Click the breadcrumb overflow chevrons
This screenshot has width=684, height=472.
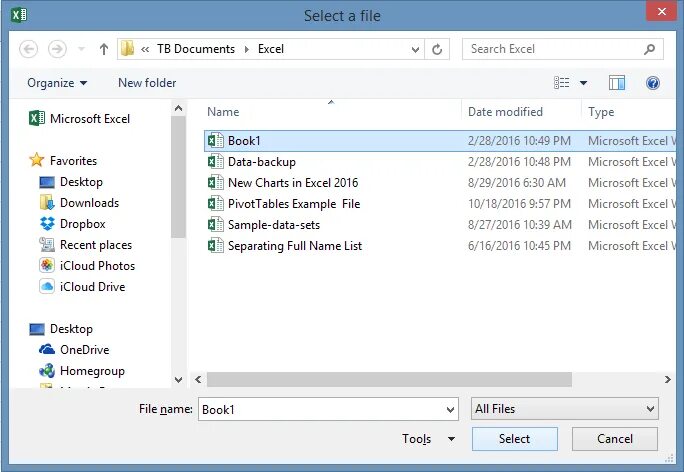point(145,49)
